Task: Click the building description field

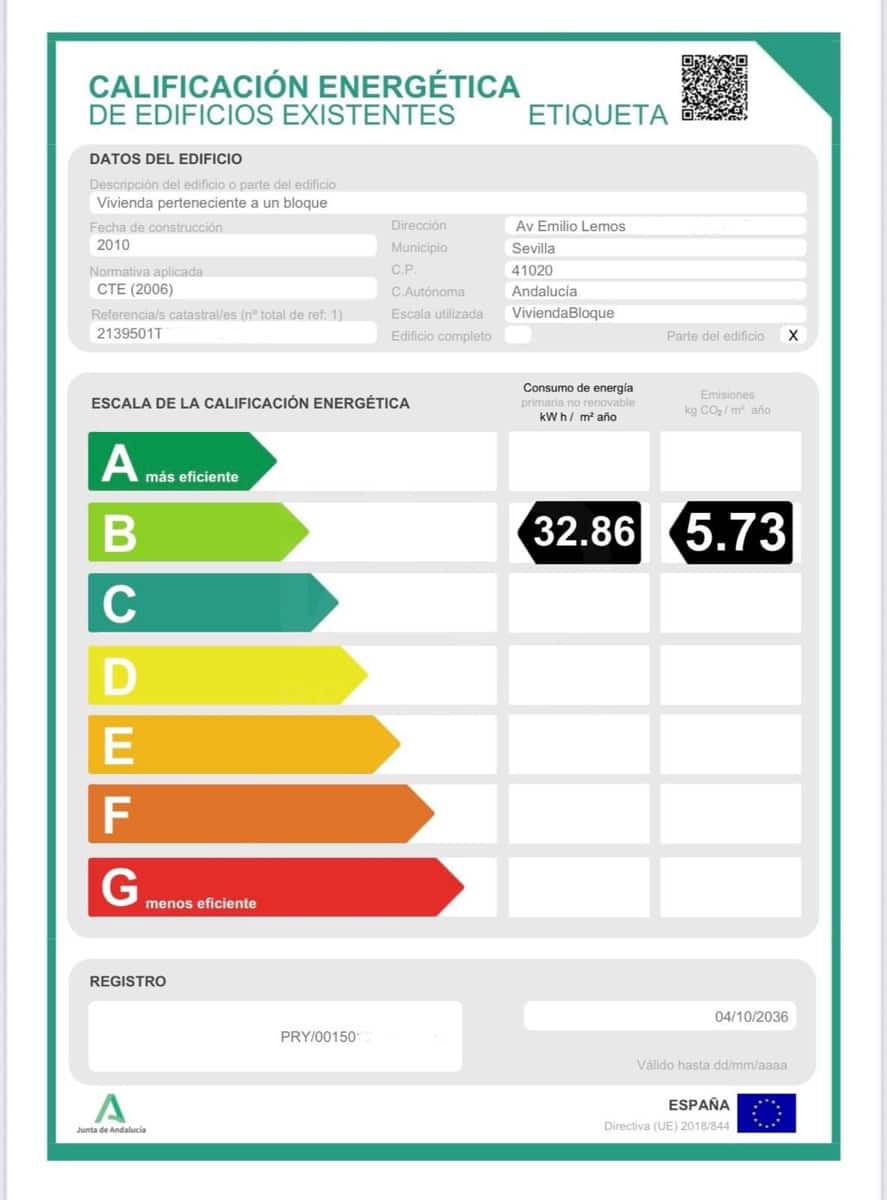Action: click(448, 203)
